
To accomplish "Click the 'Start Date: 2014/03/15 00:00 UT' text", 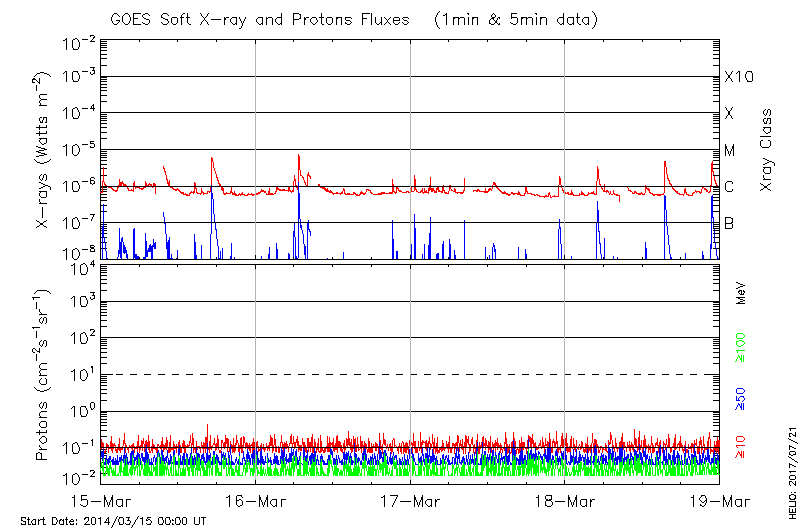I will click(113, 521).
